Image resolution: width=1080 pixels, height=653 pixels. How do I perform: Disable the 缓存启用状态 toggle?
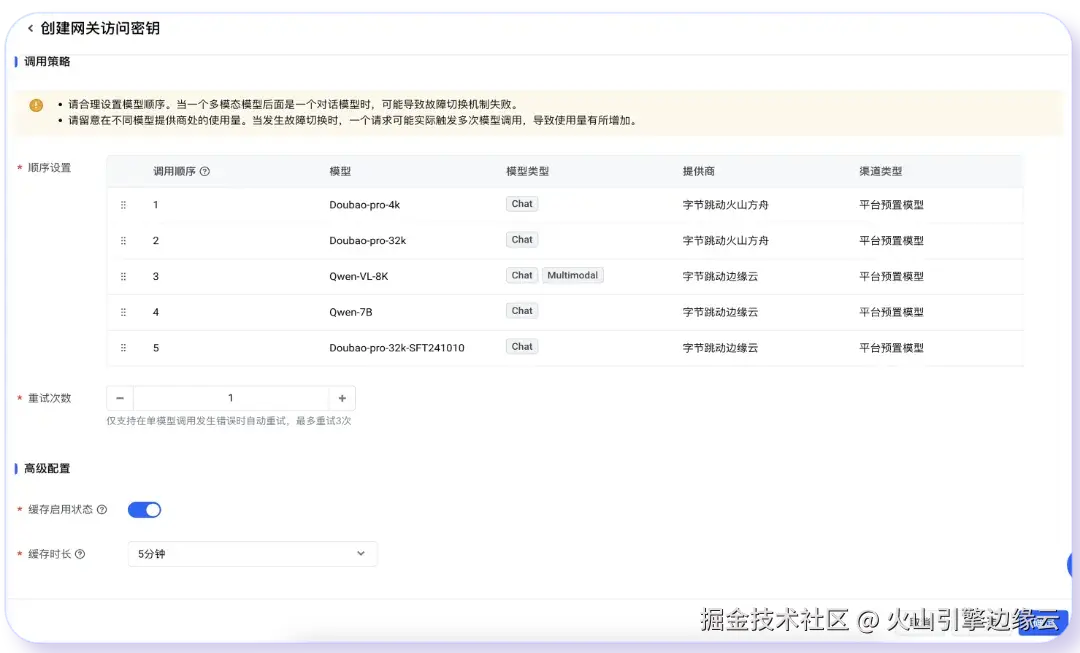coord(144,509)
